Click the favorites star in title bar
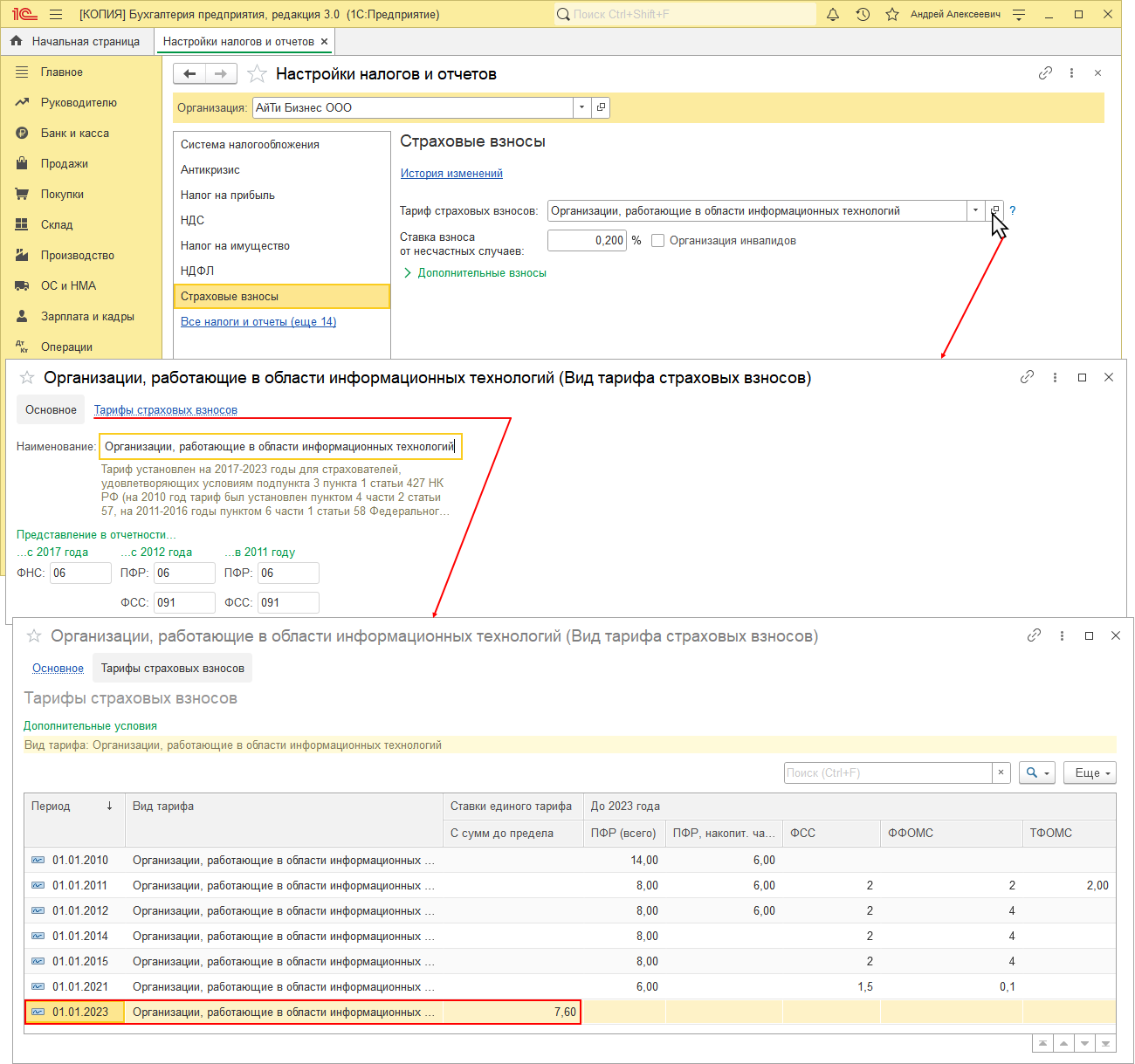 tap(891, 15)
